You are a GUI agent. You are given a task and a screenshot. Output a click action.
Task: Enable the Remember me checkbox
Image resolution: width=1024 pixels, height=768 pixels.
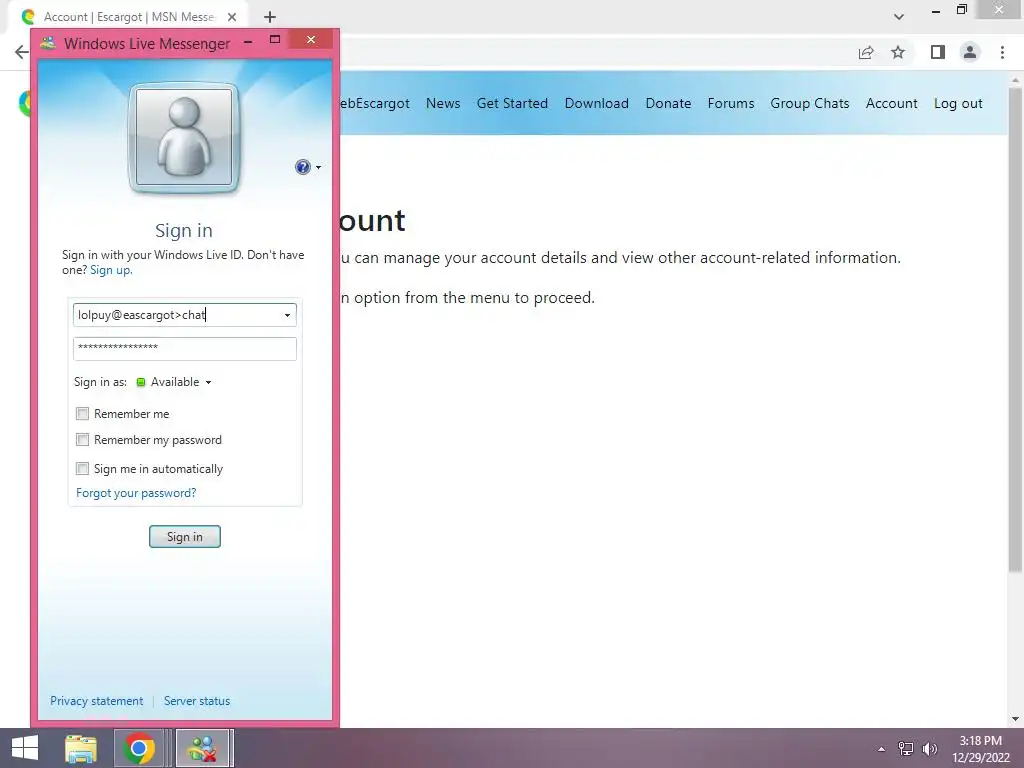82,413
